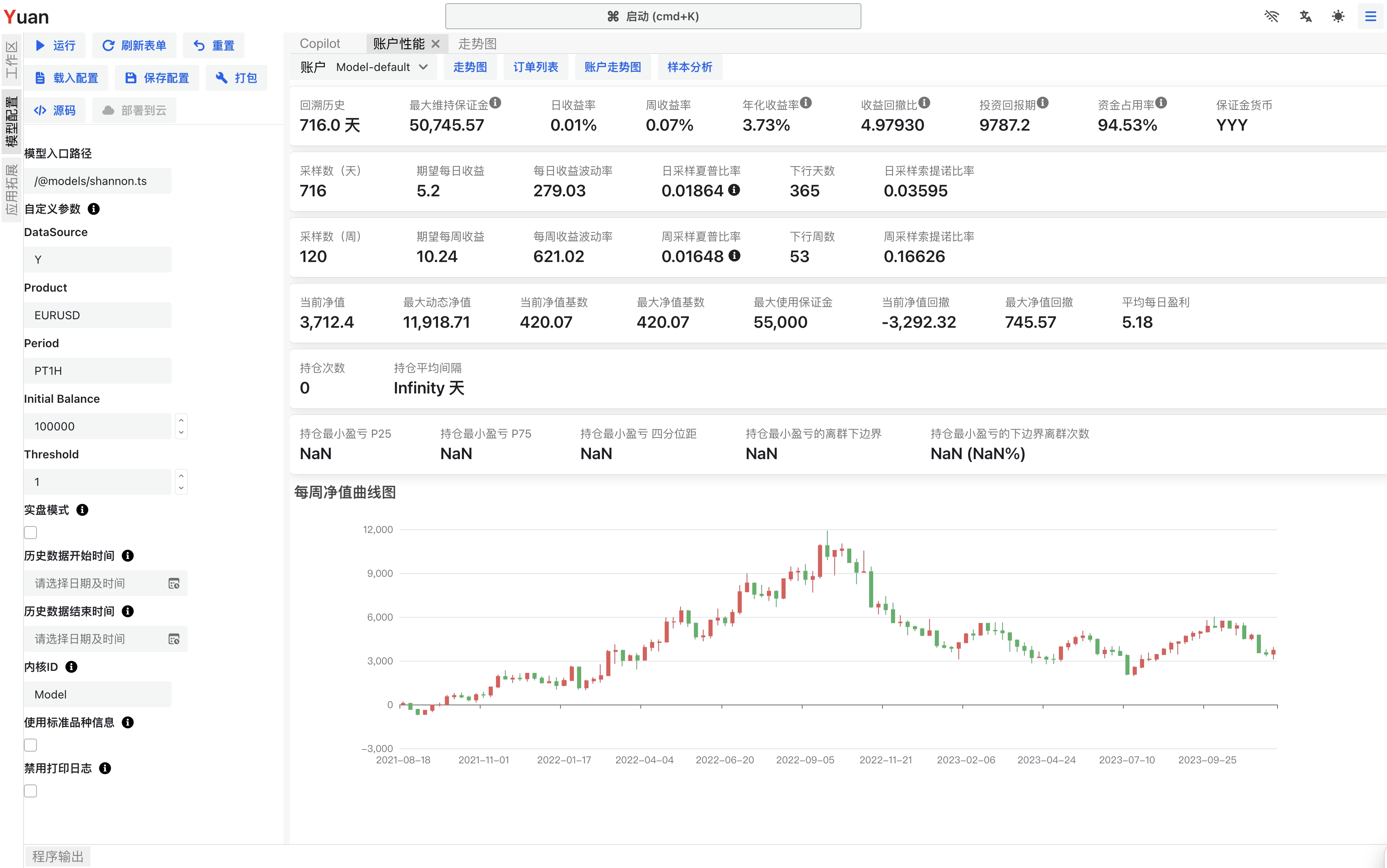This screenshot has height=868, width=1387.
Task: Click the info icon next to 自定义参数
Action: [x=94, y=209]
